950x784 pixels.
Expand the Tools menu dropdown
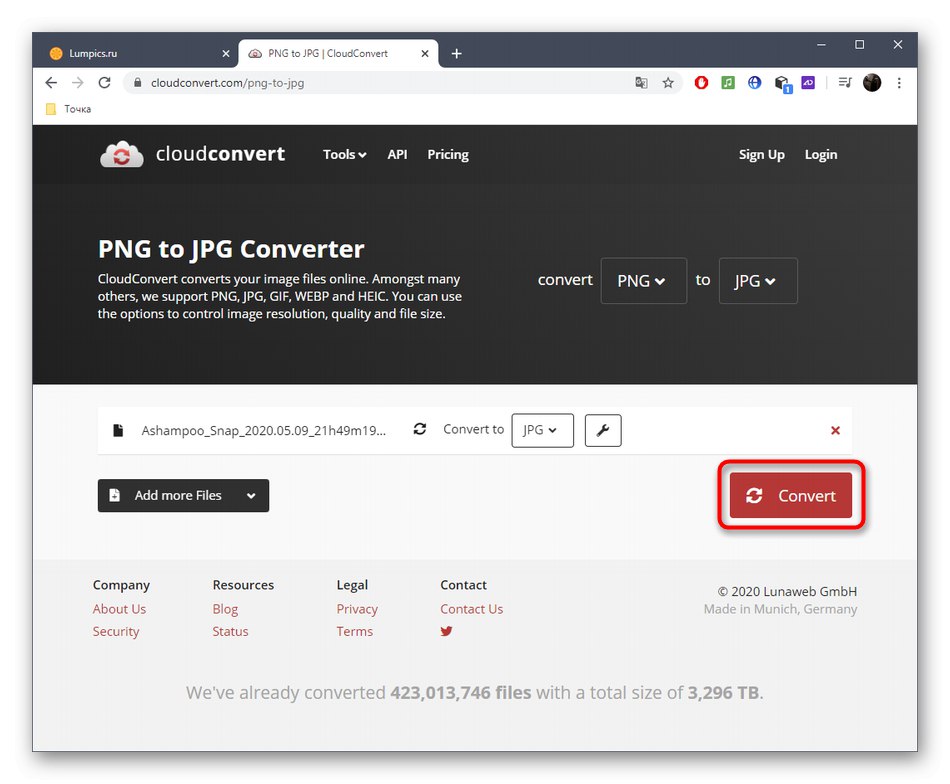pos(344,154)
